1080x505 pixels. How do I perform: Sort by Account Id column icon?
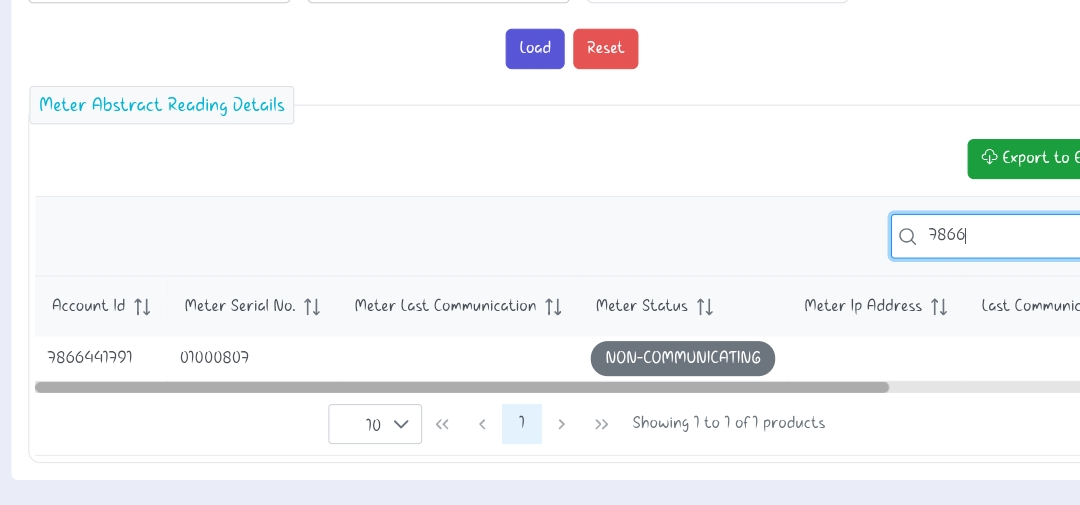142,307
